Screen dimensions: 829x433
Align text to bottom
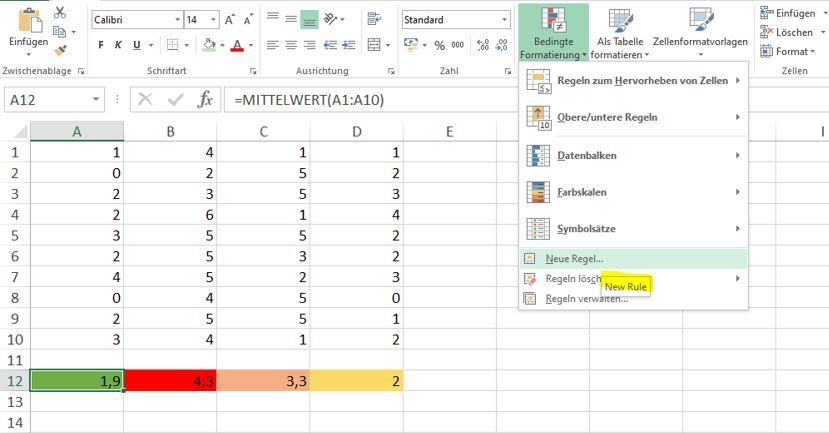pyautogui.click(x=309, y=20)
